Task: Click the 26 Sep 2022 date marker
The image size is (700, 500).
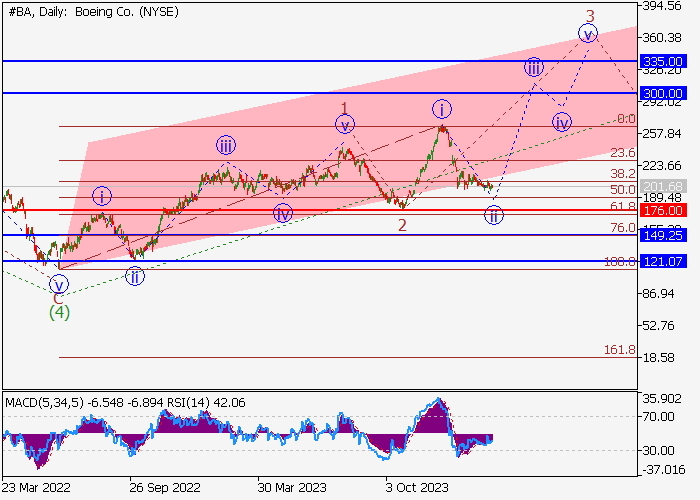Action: [165, 488]
